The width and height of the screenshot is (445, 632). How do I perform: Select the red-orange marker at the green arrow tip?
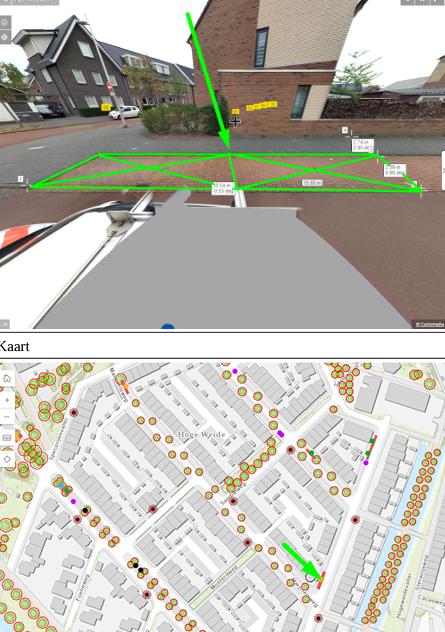click(x=321, y=580)
